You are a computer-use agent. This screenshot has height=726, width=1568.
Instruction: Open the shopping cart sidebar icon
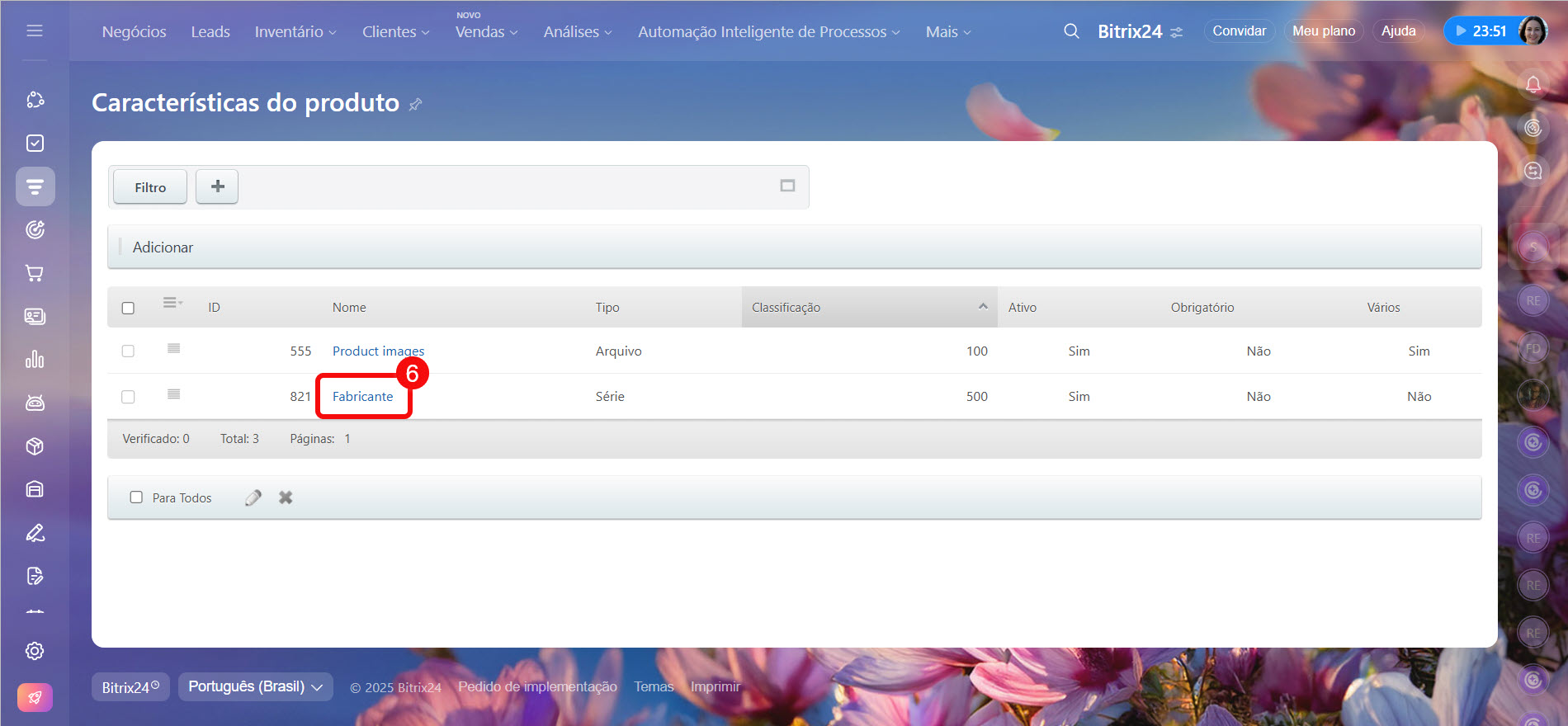point(35,273)
